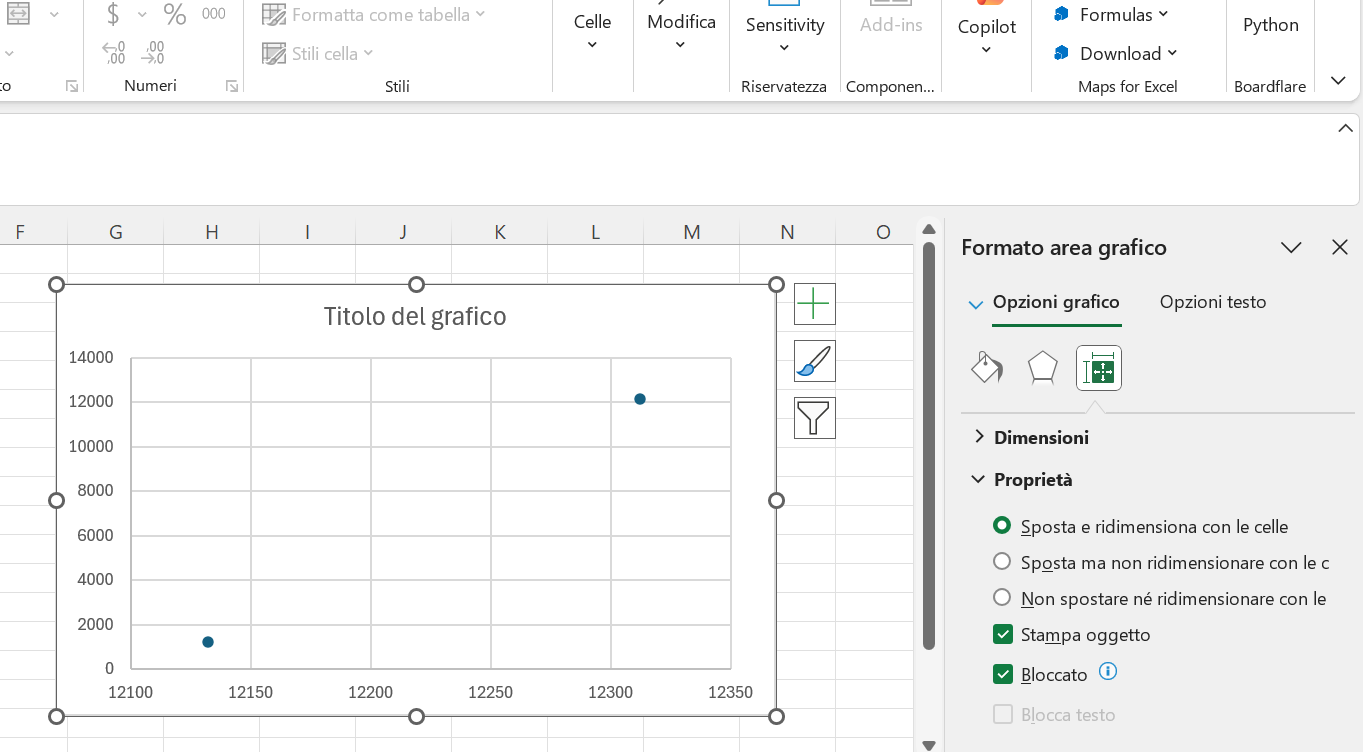This screenshot has height=752, width=1363.
Task: Close the Formato area grafico pane
Action: coord(1340,247)
